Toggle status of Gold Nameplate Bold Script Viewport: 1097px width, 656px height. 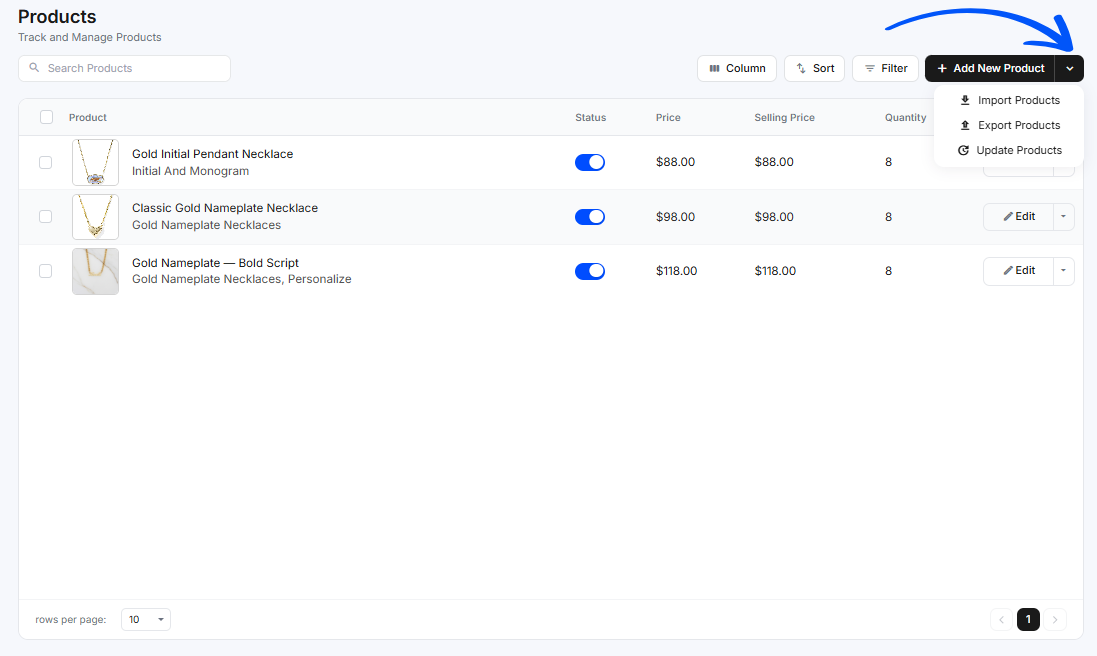pos(590,271)
